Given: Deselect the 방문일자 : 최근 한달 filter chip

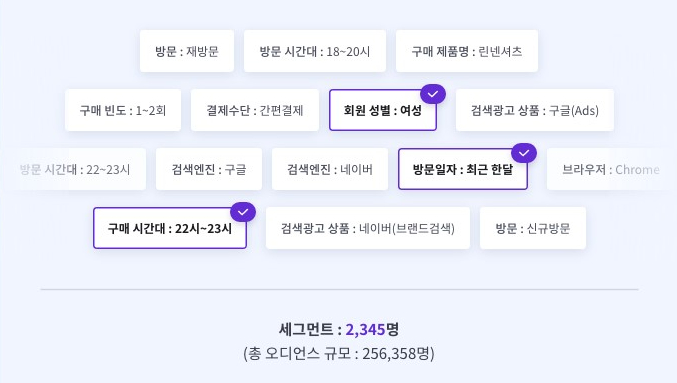Looking at the screenshot, I should click(x=462, y=169).
